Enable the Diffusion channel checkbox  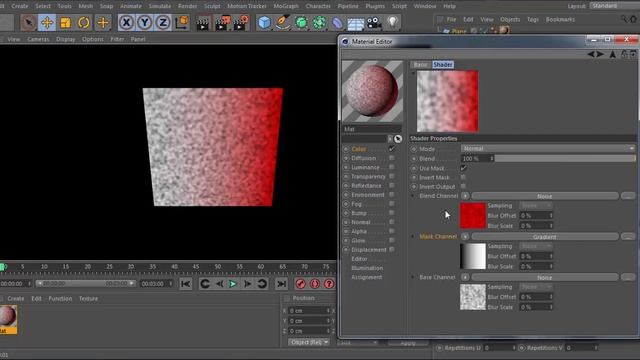[x=392, y=158]
